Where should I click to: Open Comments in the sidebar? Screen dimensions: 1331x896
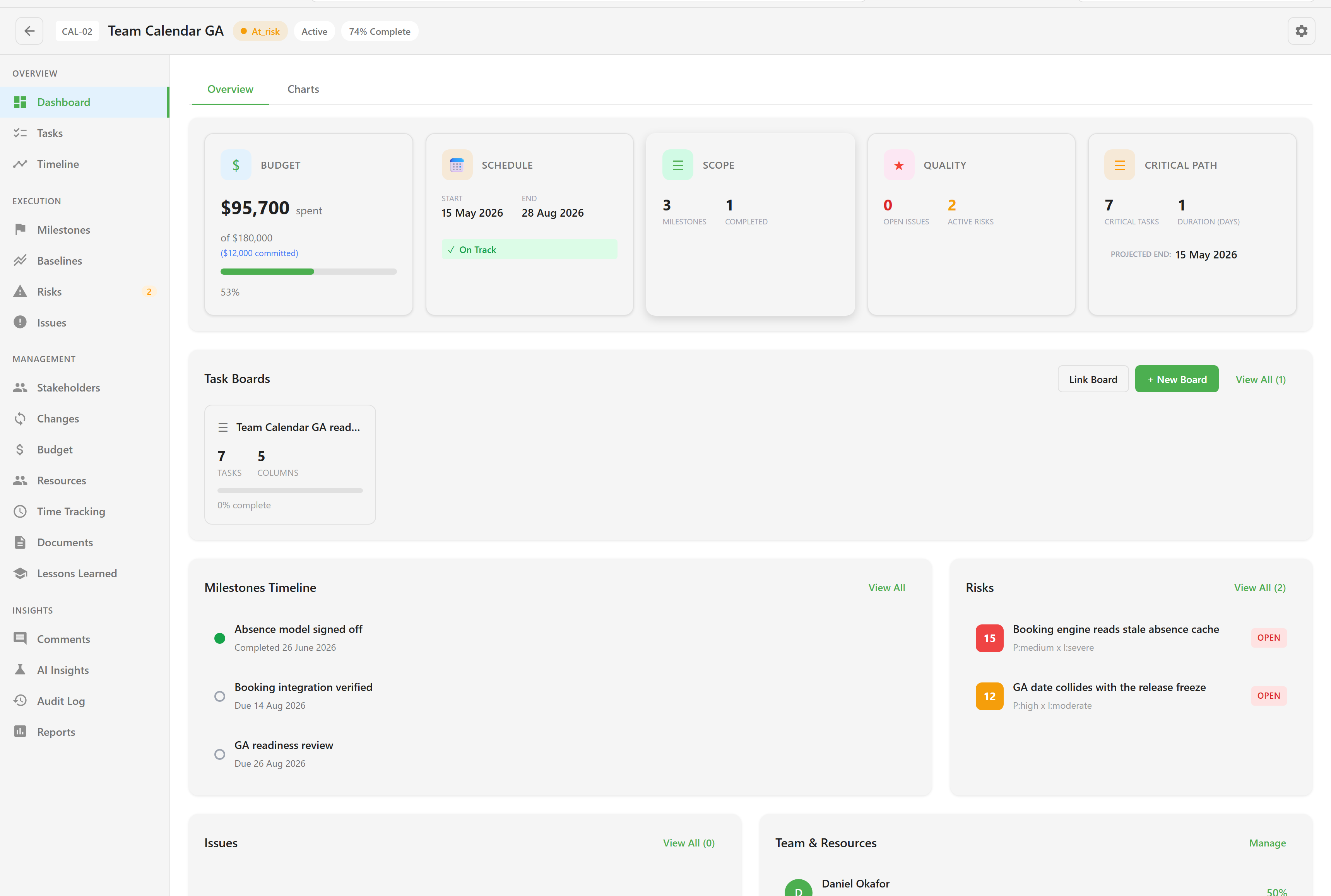pos(85,639)
